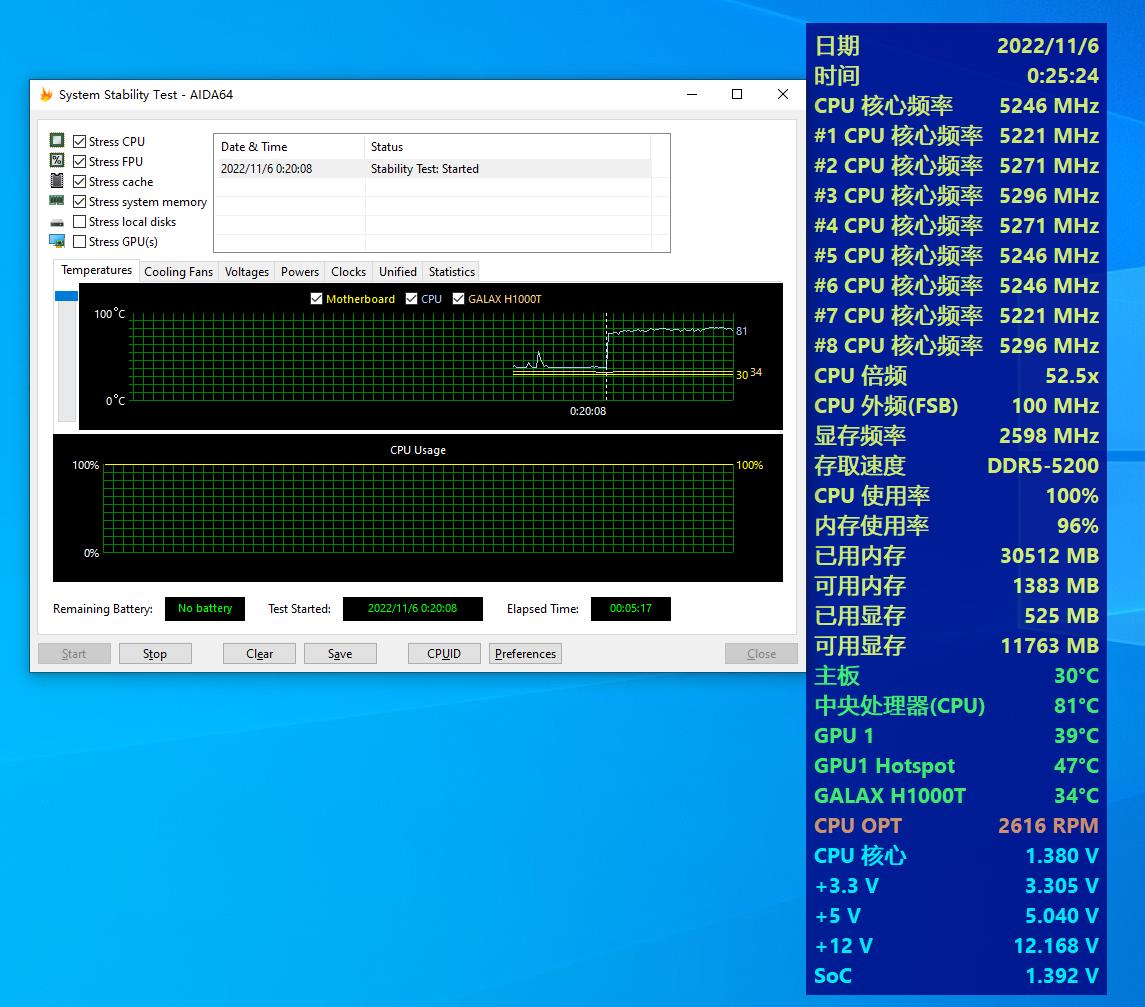Screen dimensions: 1145x1007
Task: Uncheck the Stress CPU checkbox
Action: (x=80, y=142)
